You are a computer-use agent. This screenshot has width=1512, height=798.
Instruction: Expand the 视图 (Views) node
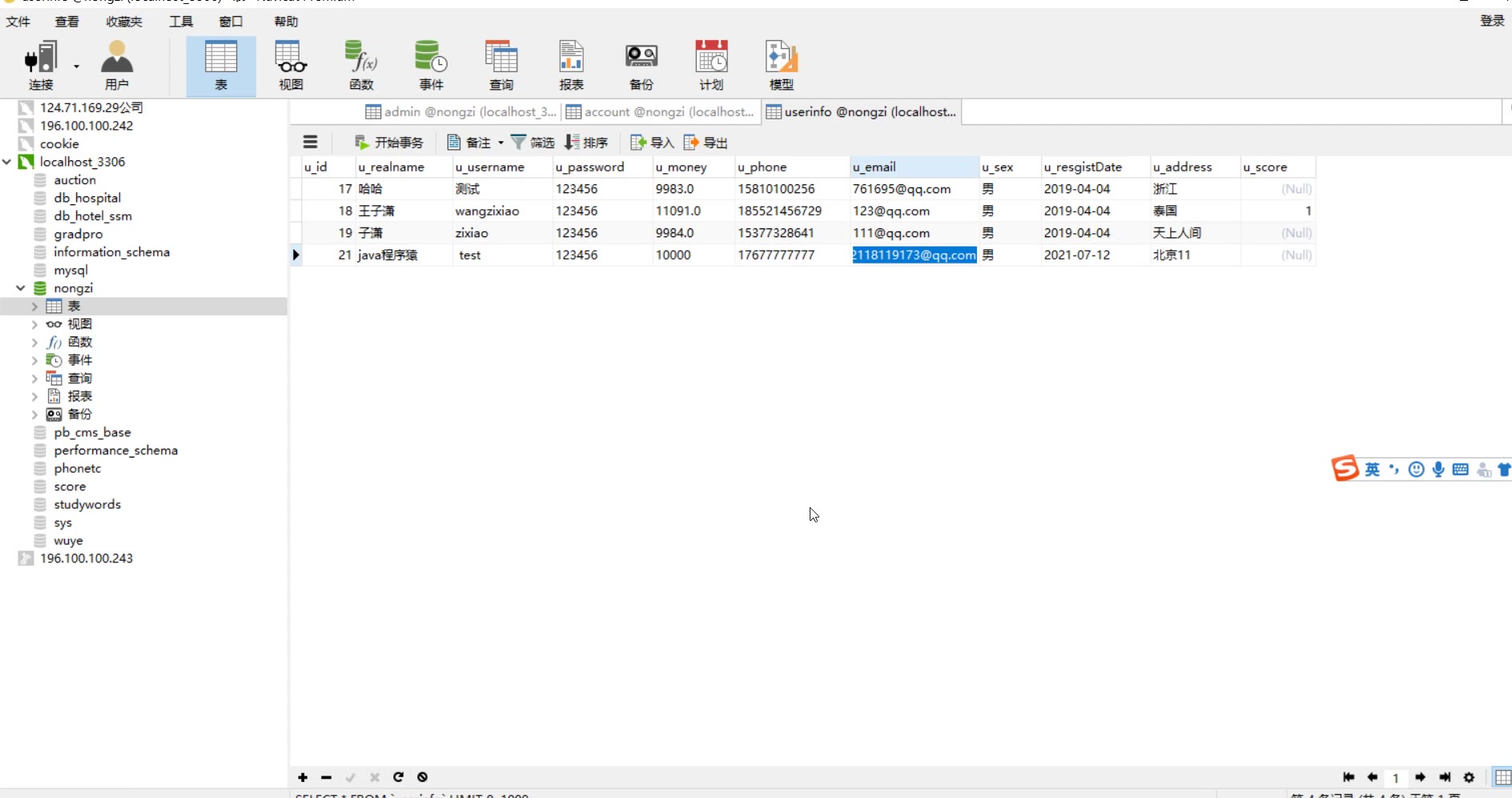[x=34, y=324]
